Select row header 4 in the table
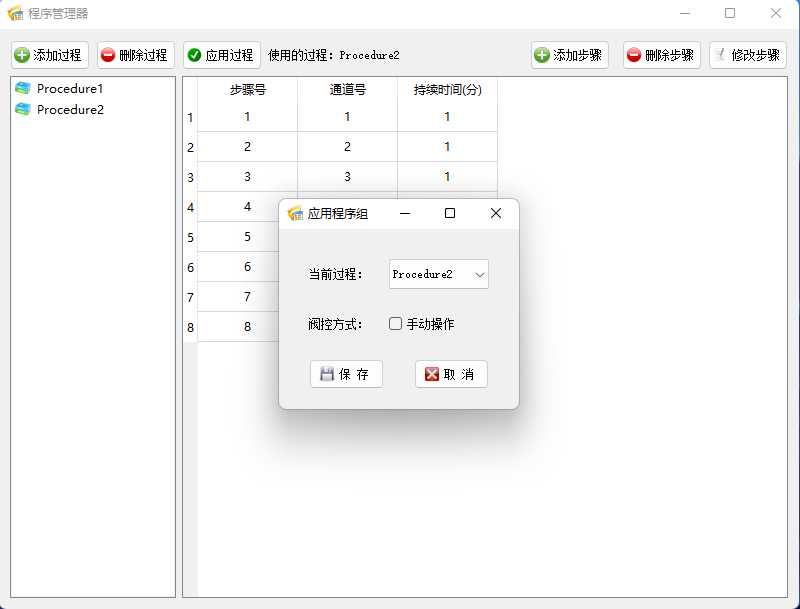The height and width of the screenshot is (609, 800). click(190, 207)
